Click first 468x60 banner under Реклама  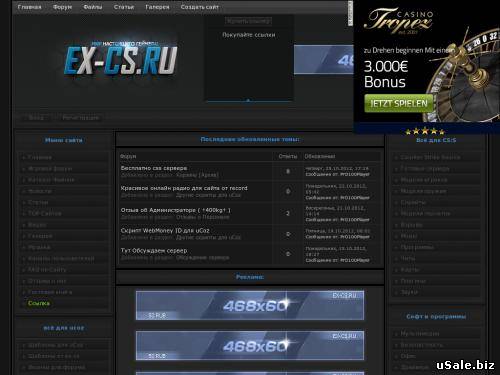250,305
